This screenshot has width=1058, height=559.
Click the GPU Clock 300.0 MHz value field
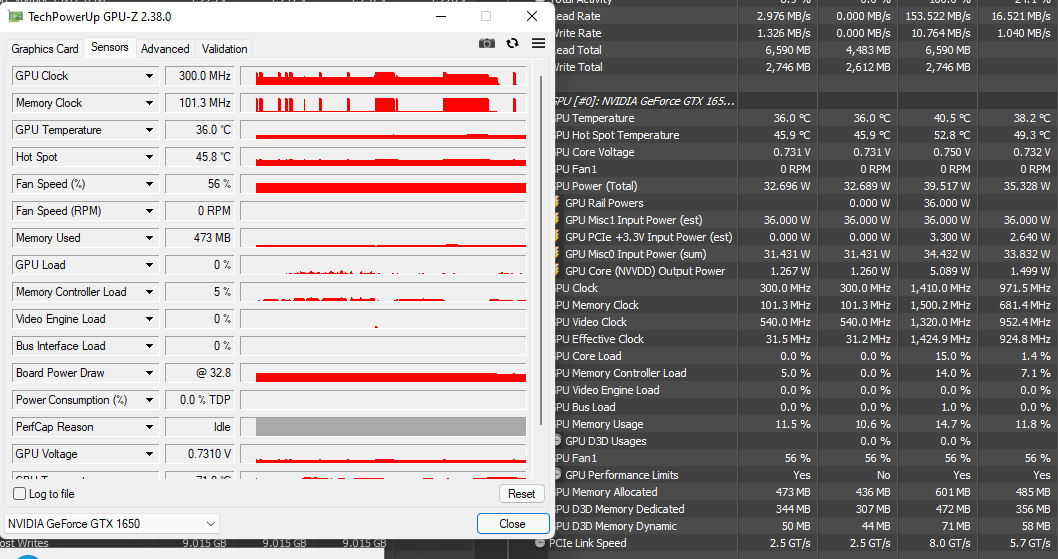coord(200,76)
